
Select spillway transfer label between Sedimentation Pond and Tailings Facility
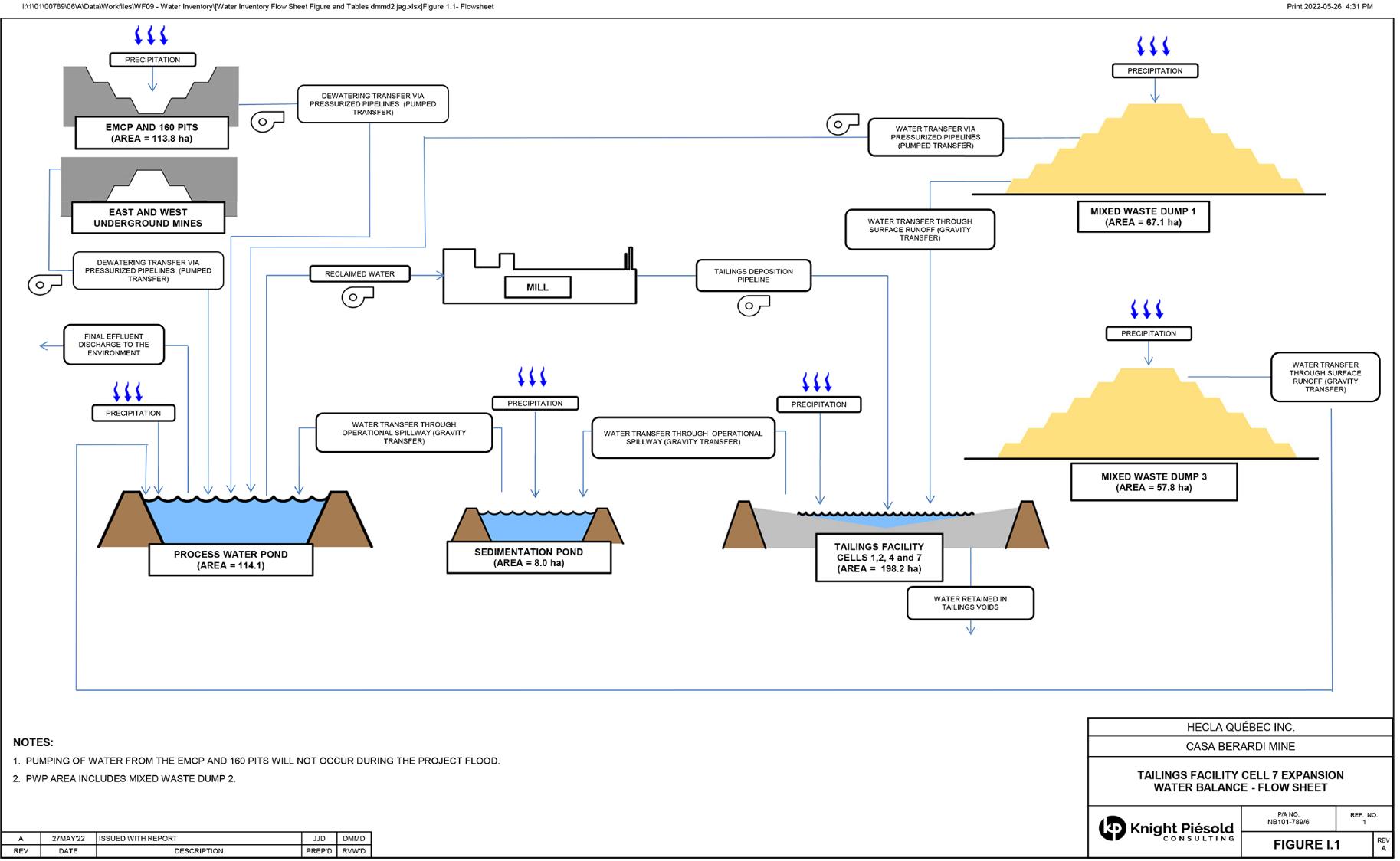tap(683, 437)
